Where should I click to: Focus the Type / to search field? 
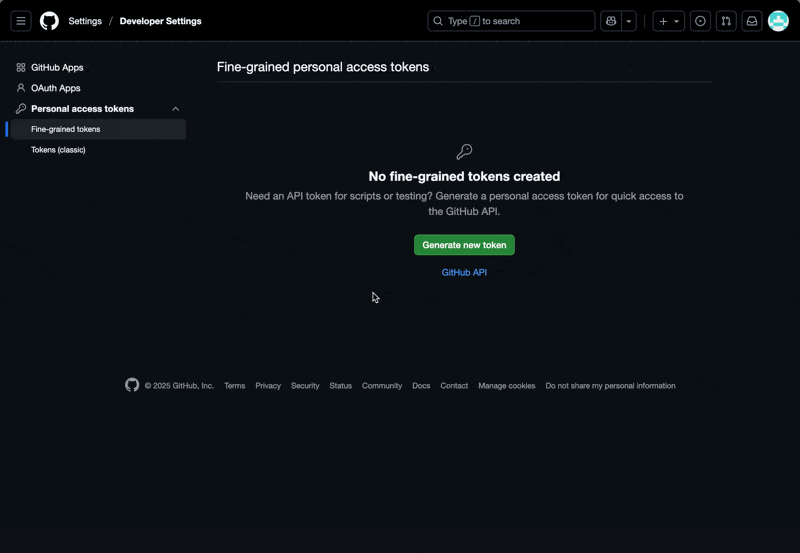[511, 21]
